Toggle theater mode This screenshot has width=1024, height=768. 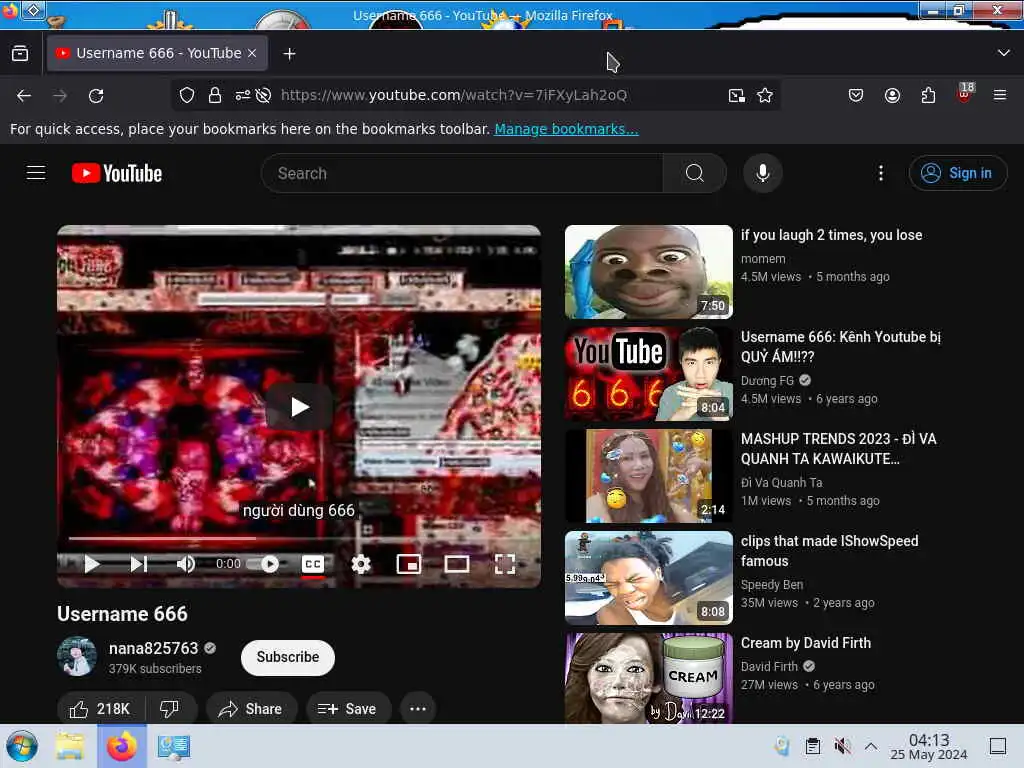point(456,564)
